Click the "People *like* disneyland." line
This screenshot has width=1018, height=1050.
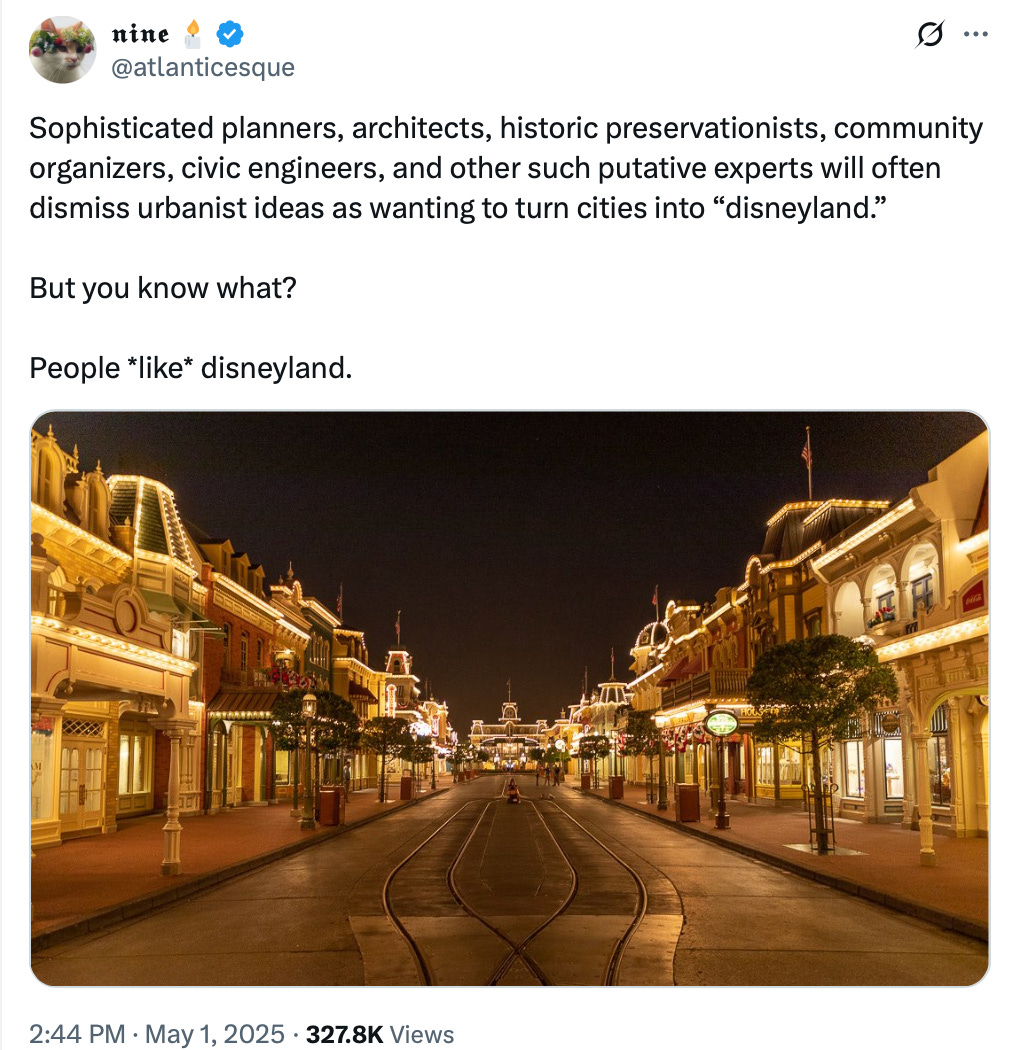coord(190,368)
